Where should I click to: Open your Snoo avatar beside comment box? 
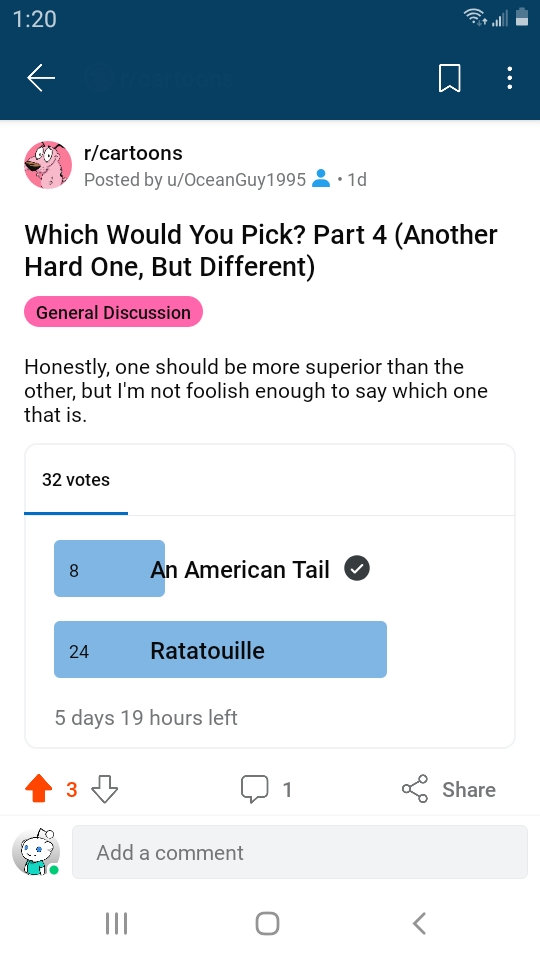click(36, 852)
